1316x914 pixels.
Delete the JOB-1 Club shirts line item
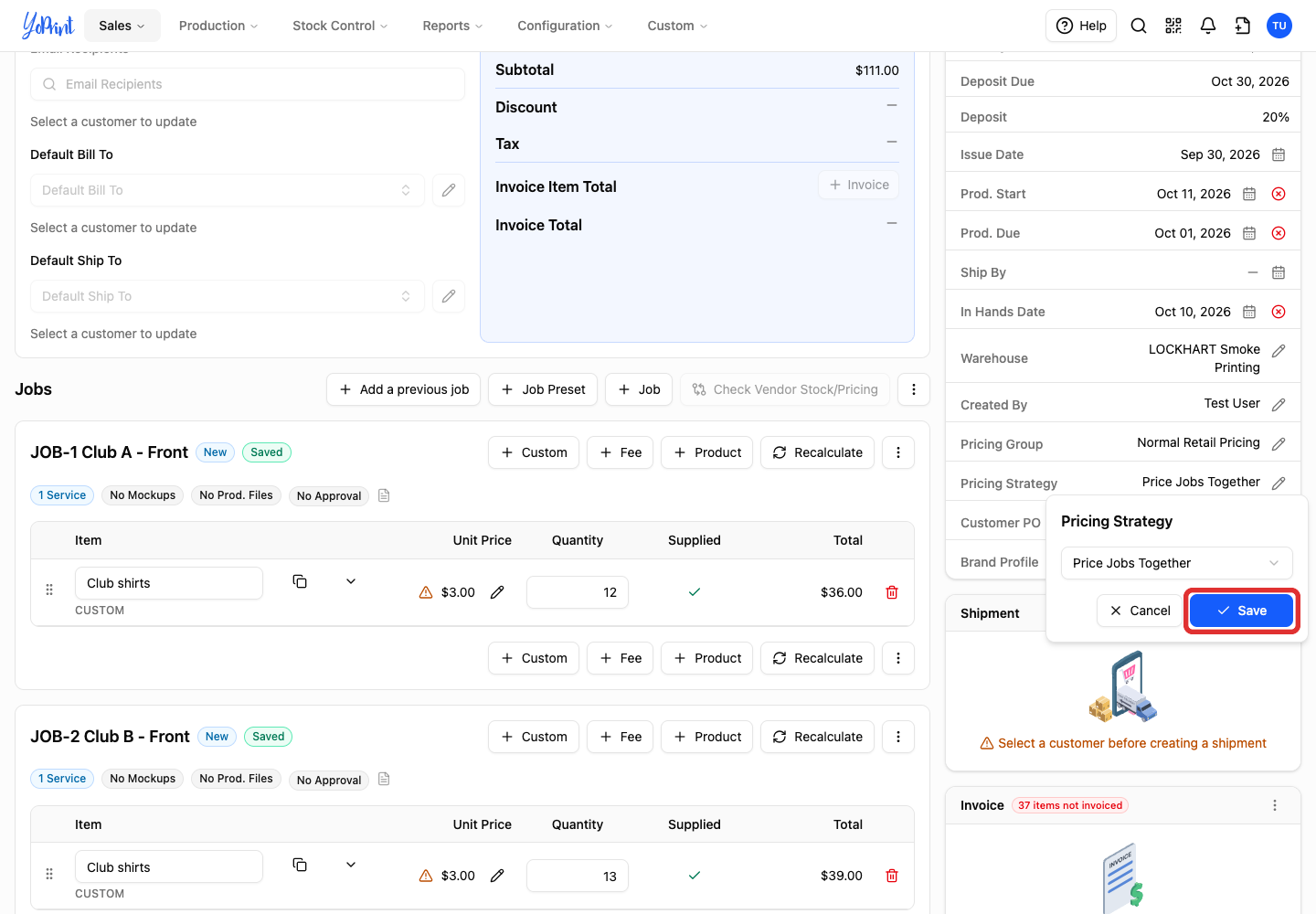click(892, 592)
